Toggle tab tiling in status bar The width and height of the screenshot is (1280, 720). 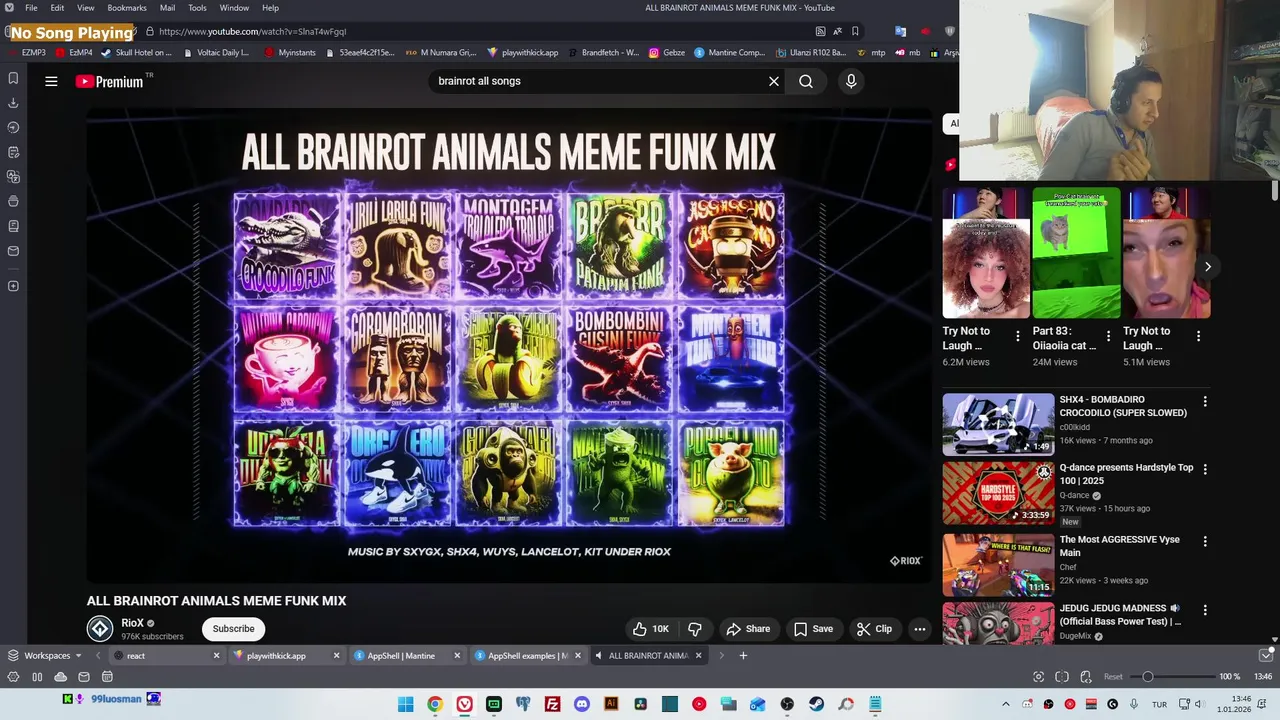[x=1062, y=677]
